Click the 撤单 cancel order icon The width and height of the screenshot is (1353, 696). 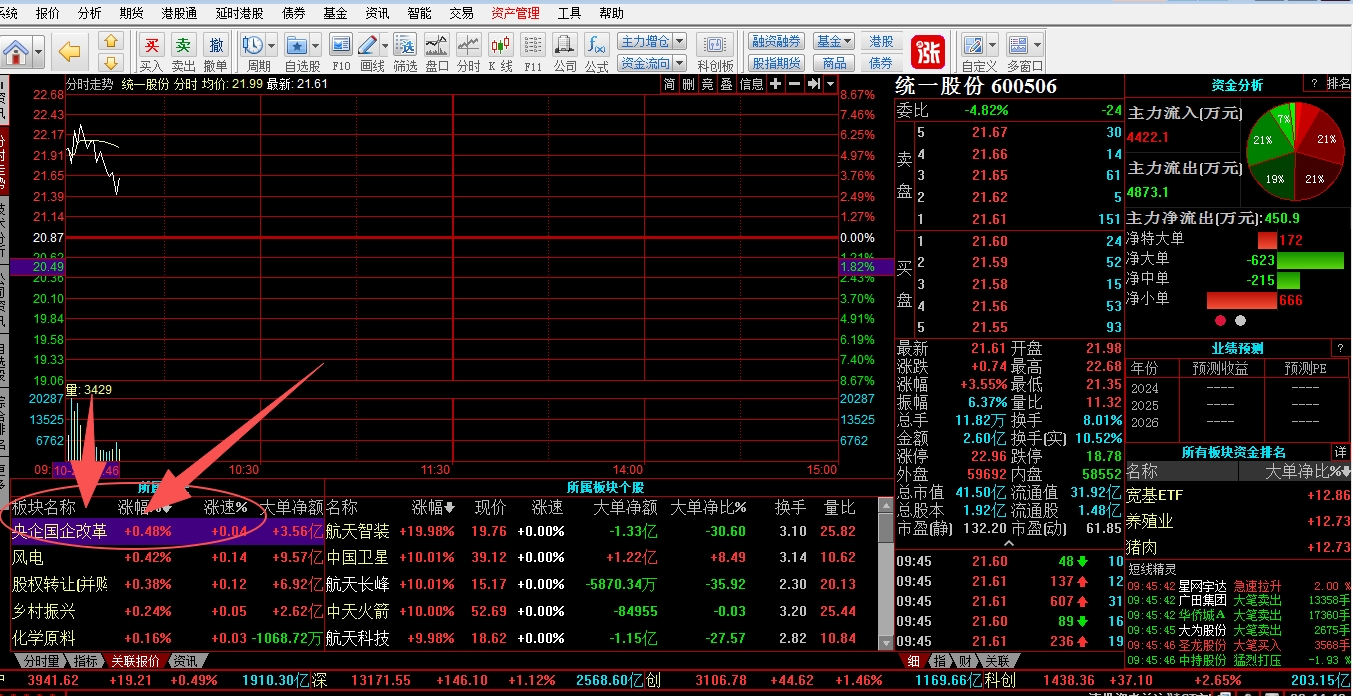[x=215, y=45]
